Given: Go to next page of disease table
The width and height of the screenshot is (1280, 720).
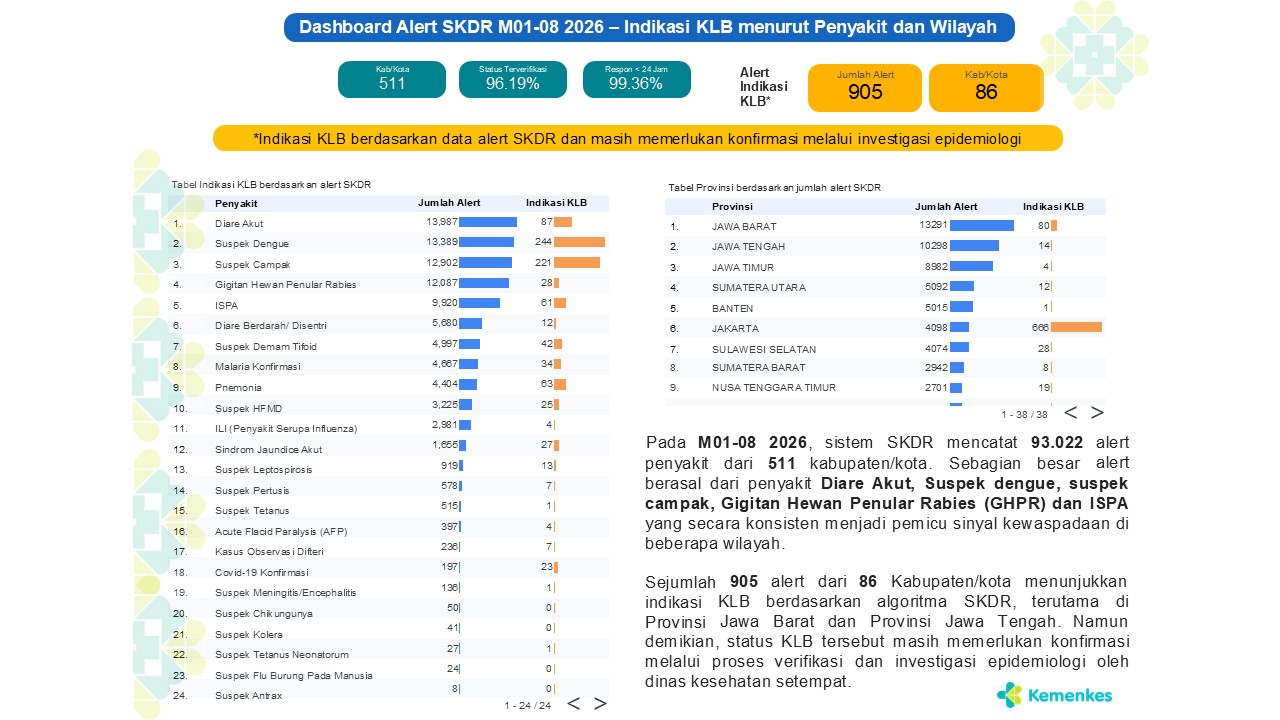Looking at the screenshot, I should click(x=600, y=704).
